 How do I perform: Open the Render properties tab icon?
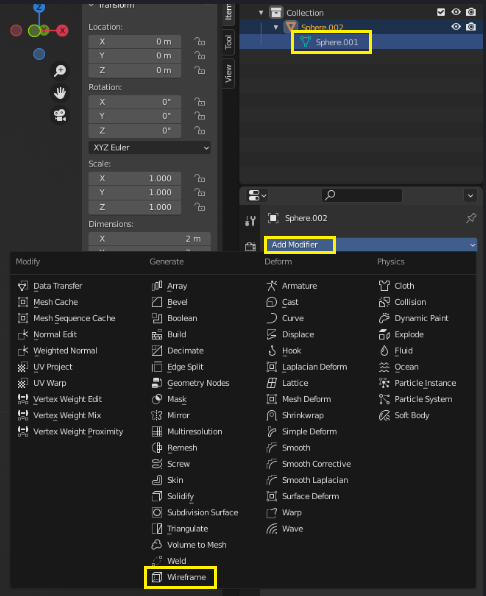(250, 246)
